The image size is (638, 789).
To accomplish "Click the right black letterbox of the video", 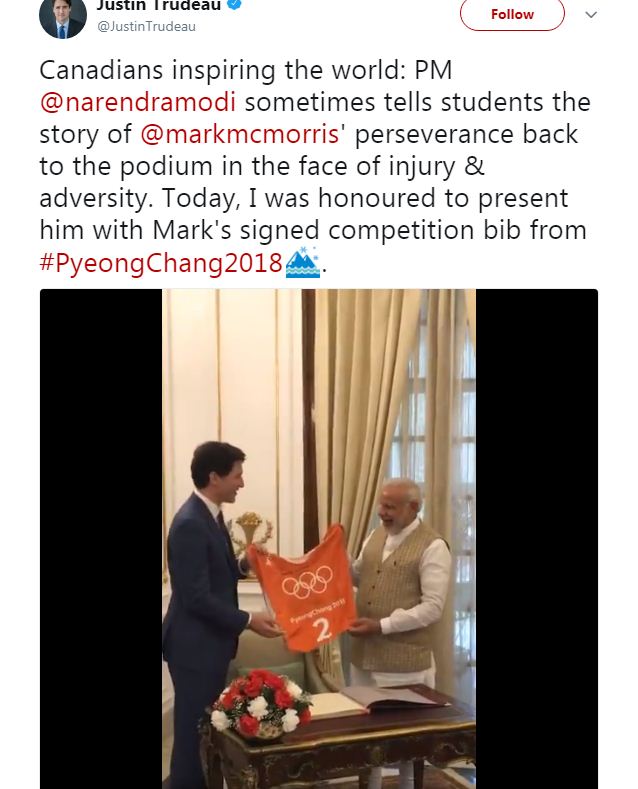I will [537, 539].
